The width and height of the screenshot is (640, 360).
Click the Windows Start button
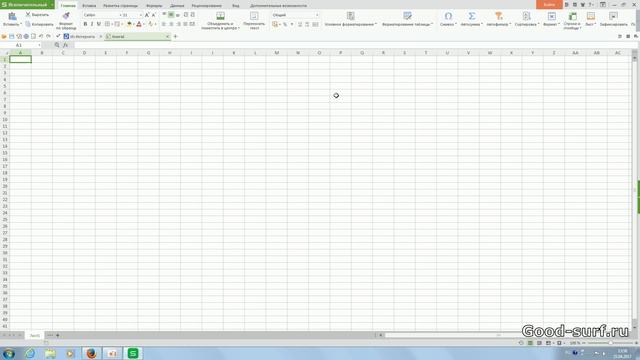click(9, 353)
